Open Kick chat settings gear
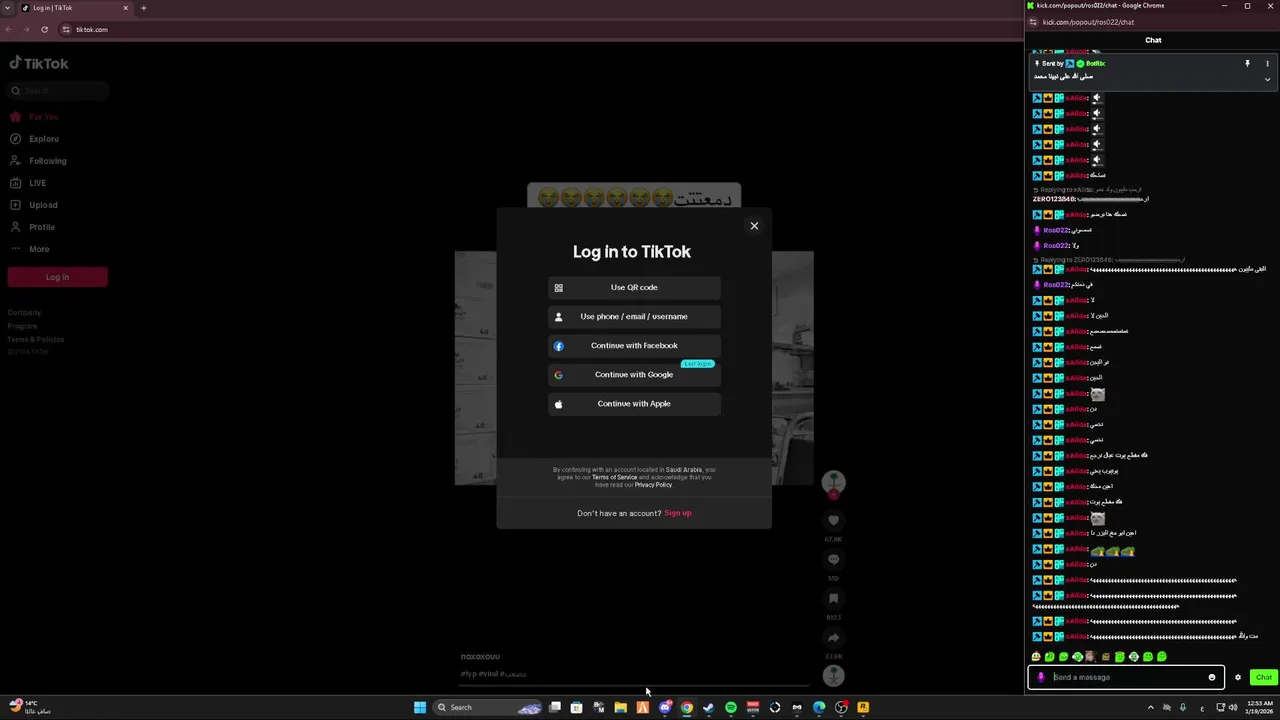This screenshot has height=720, width=1280. click(1238, 677)
